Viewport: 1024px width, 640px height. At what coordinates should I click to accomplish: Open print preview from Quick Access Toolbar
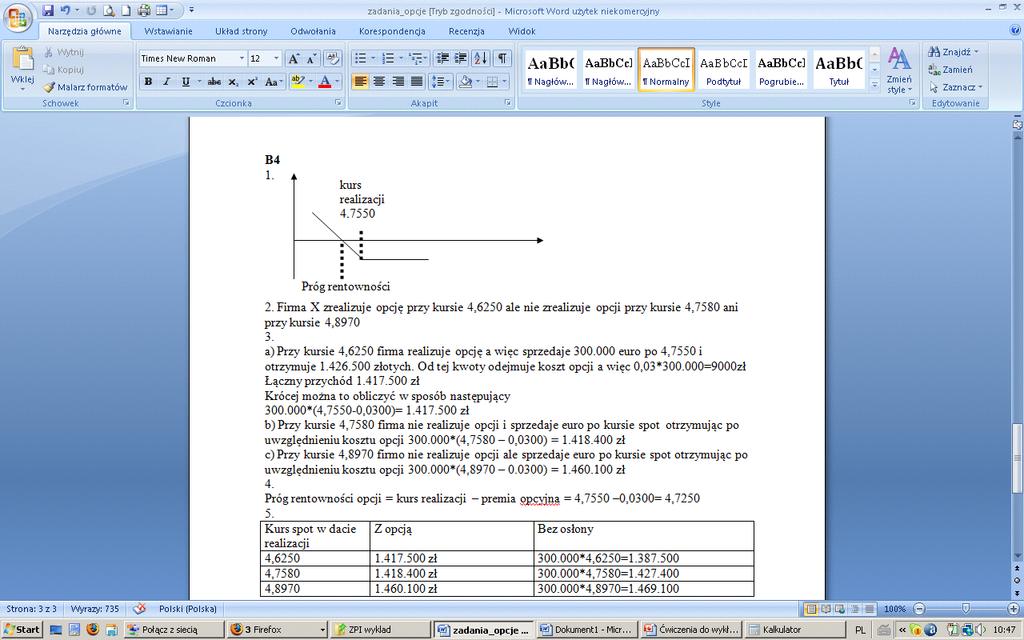tap(108, 10)
